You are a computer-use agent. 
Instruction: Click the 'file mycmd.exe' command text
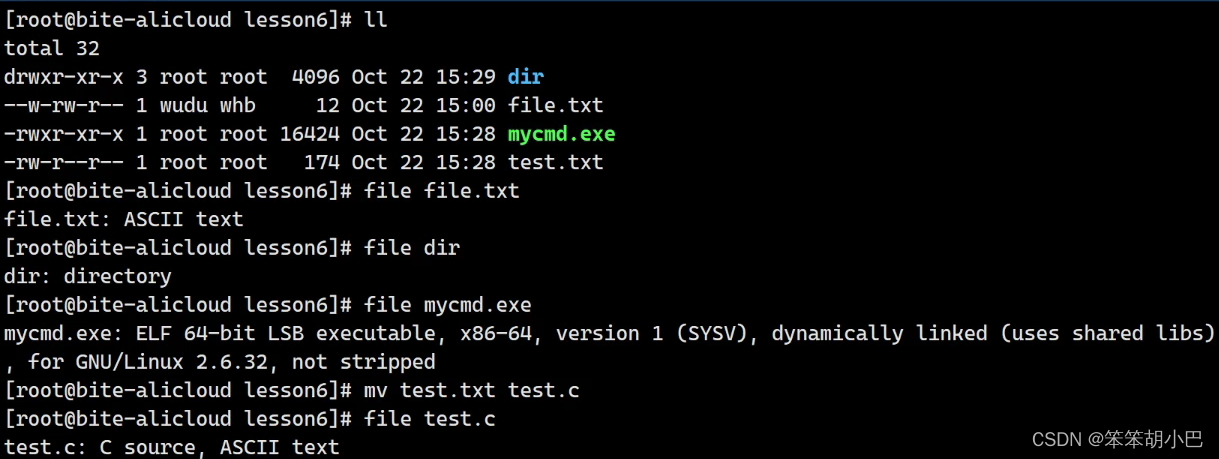pos(447,304)
